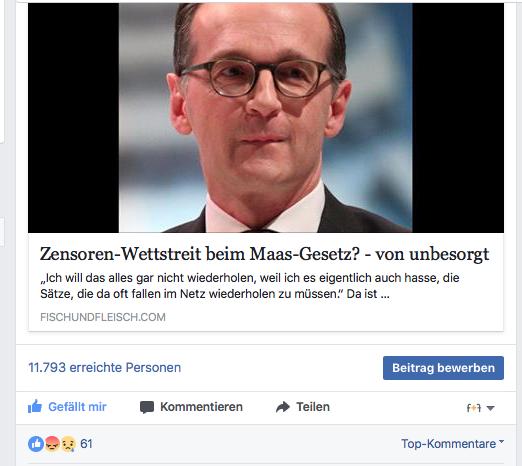522x466 pixels.
Task: Click the thumbs-up Gefällt mir icon
Action: tap(35, 407)
